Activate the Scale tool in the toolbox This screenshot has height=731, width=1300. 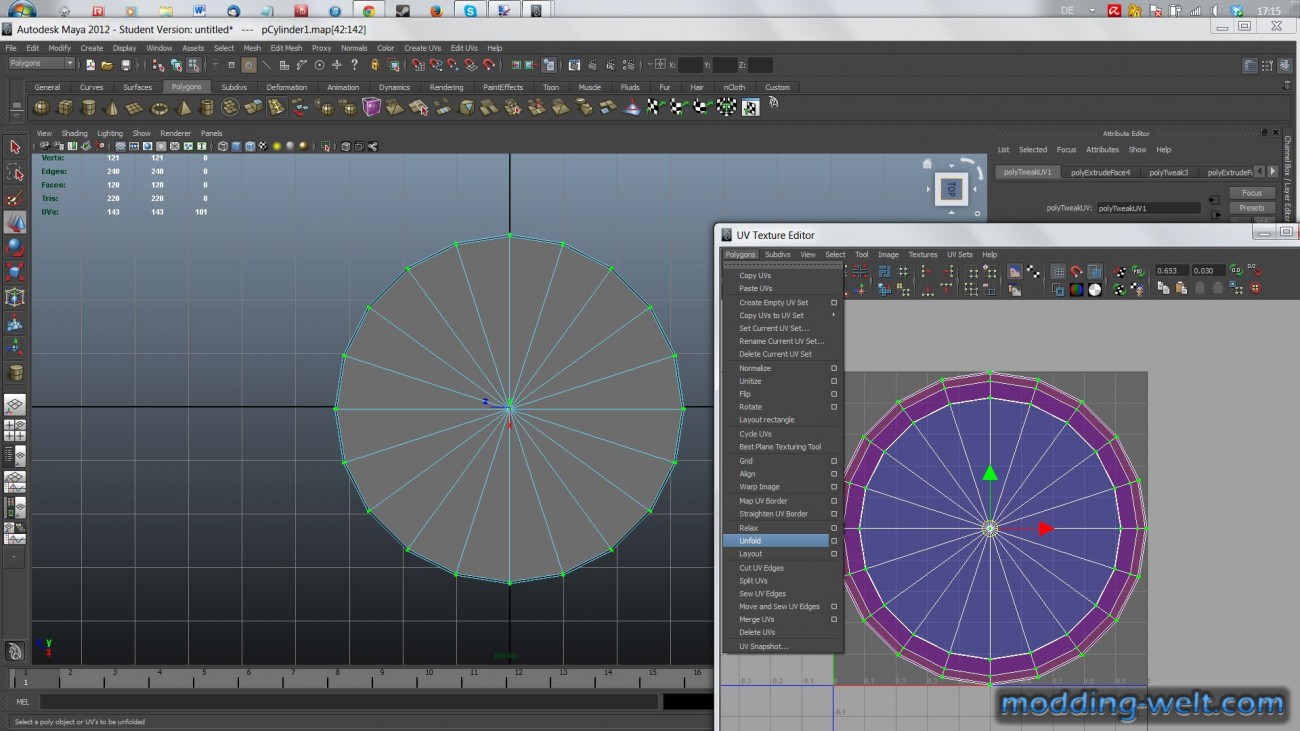(x=15, y=272)
